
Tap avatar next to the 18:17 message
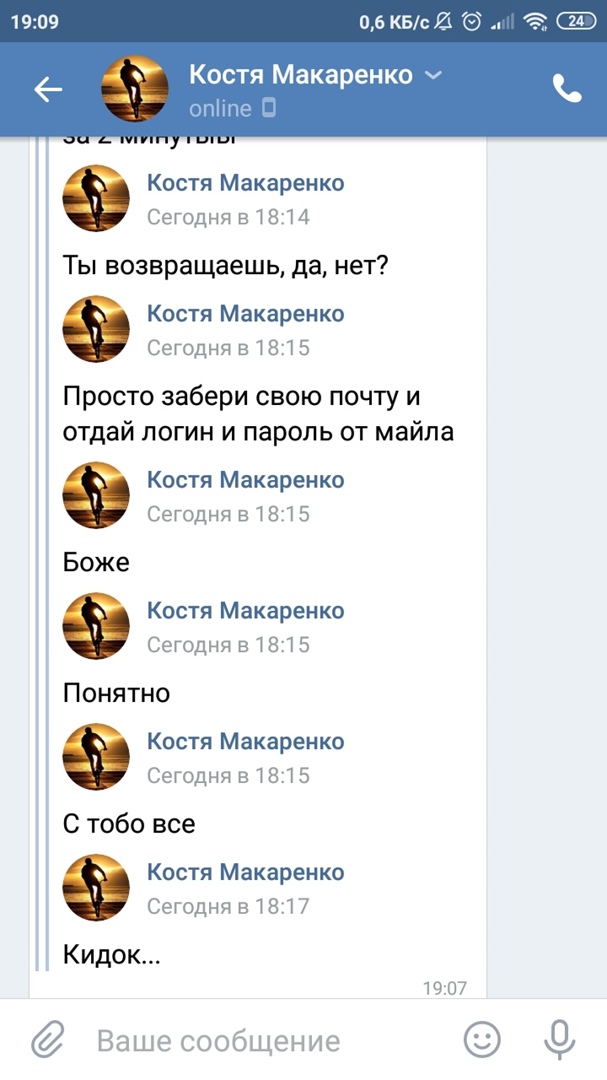pos(96,888)
